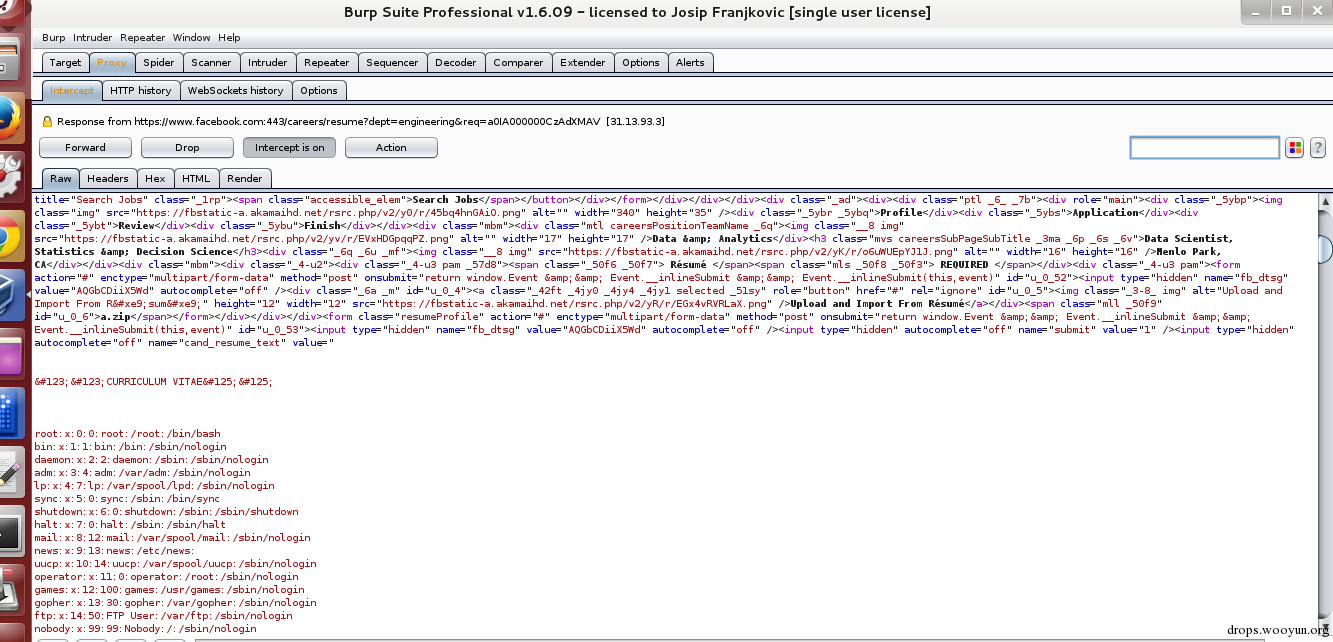Viewport: 1333px width, 642px height.
Task: Switch to the Target tab
Action: [66, 62]
